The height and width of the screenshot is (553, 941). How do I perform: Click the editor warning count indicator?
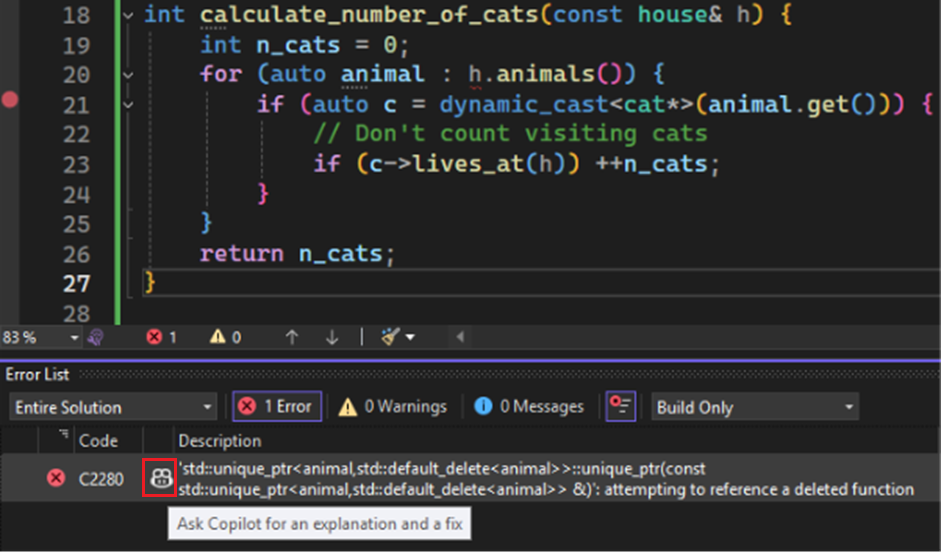coord(224,337)
